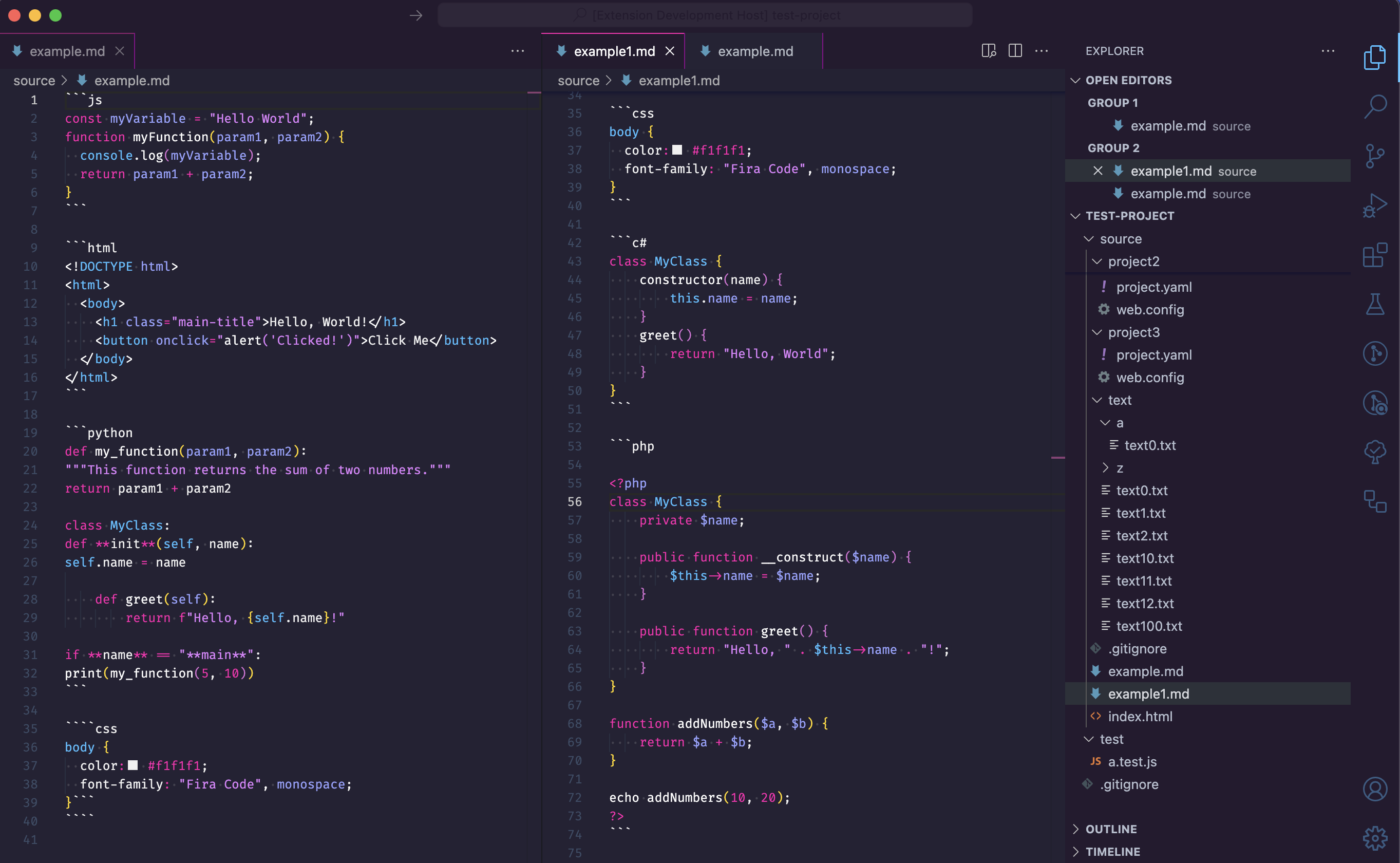Collapse the TEST-PROJECT section

coord(1075,216)
